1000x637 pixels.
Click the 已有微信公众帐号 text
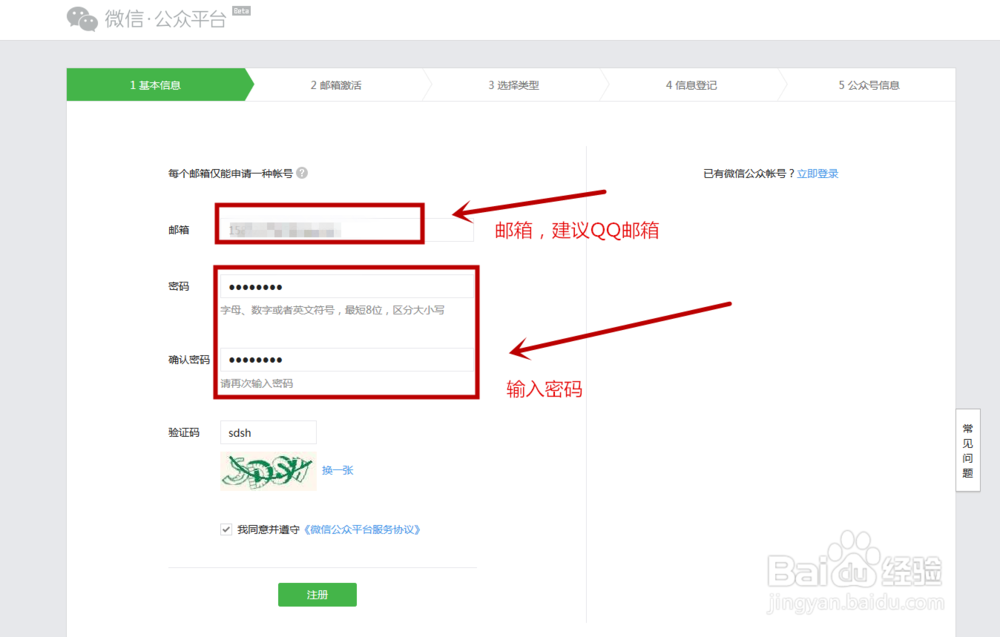point(749,173)
